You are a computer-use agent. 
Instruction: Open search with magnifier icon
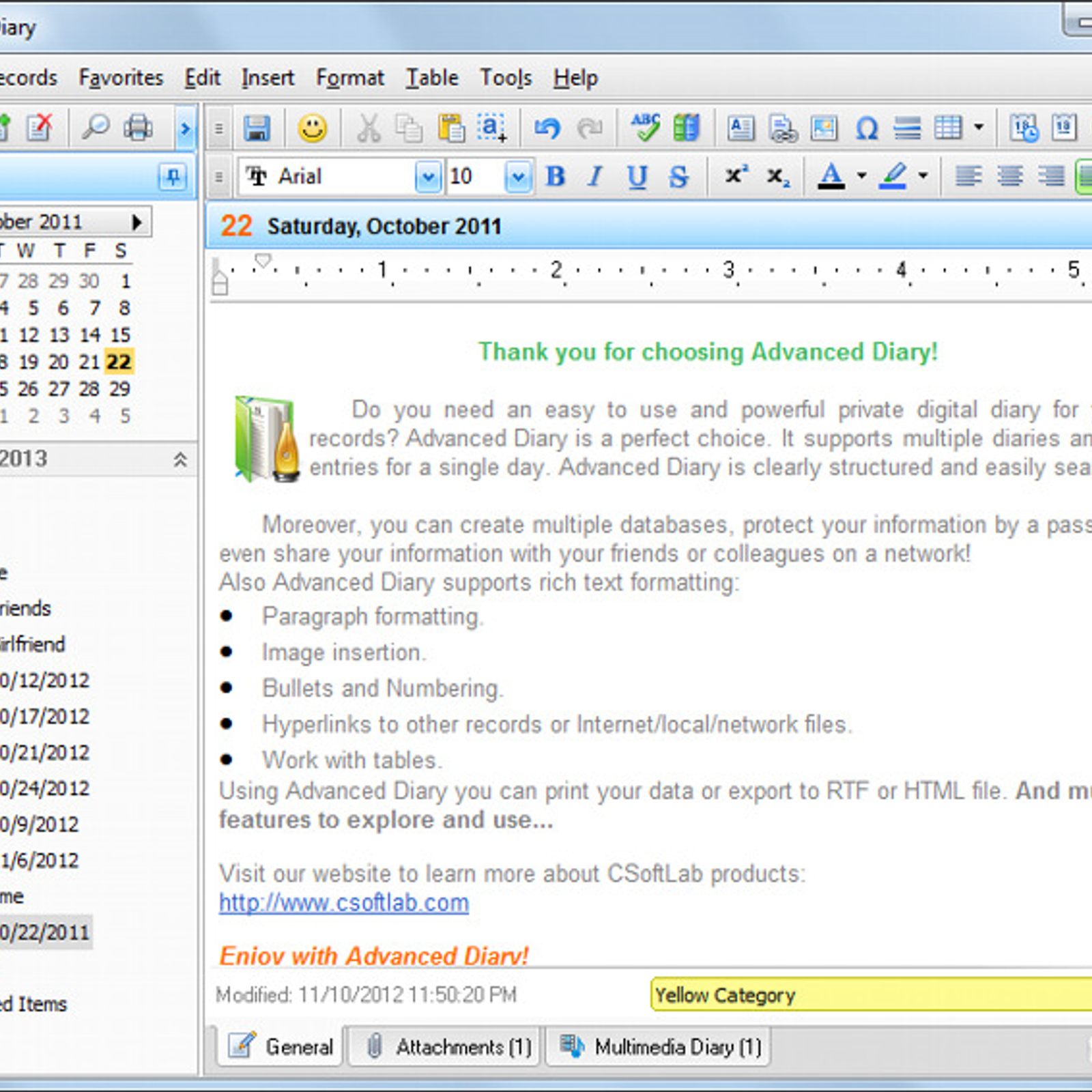tap(96, 128)
